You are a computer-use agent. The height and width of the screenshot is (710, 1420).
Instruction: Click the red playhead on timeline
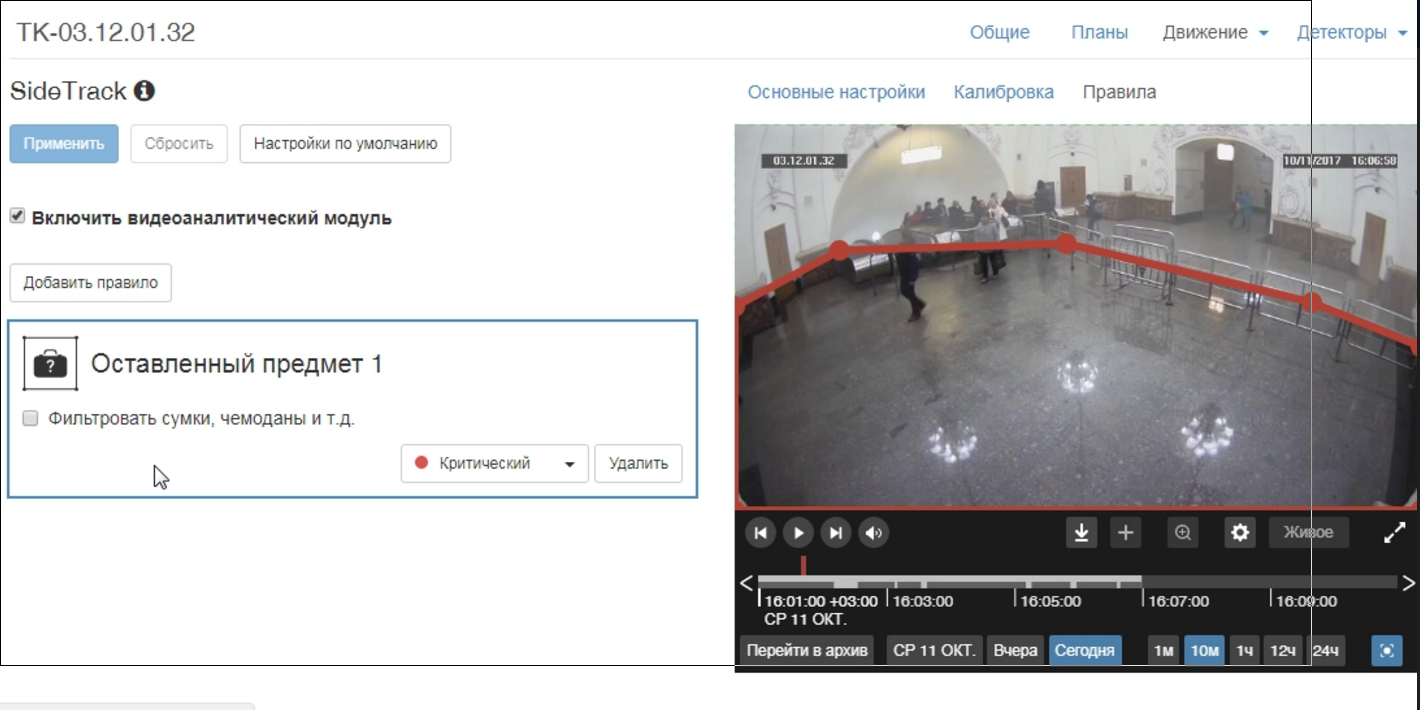803,566
